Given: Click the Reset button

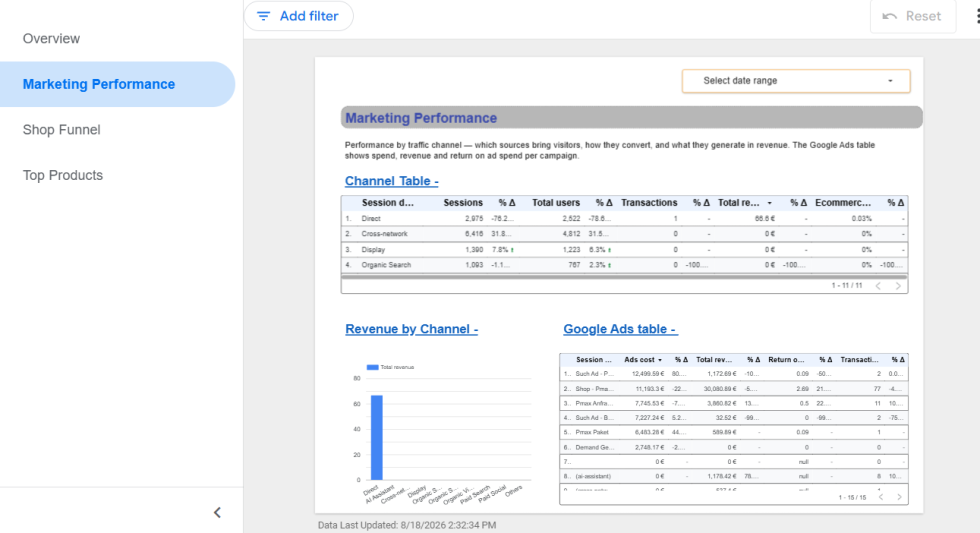Looking at the screenshot, I should 912,16.
